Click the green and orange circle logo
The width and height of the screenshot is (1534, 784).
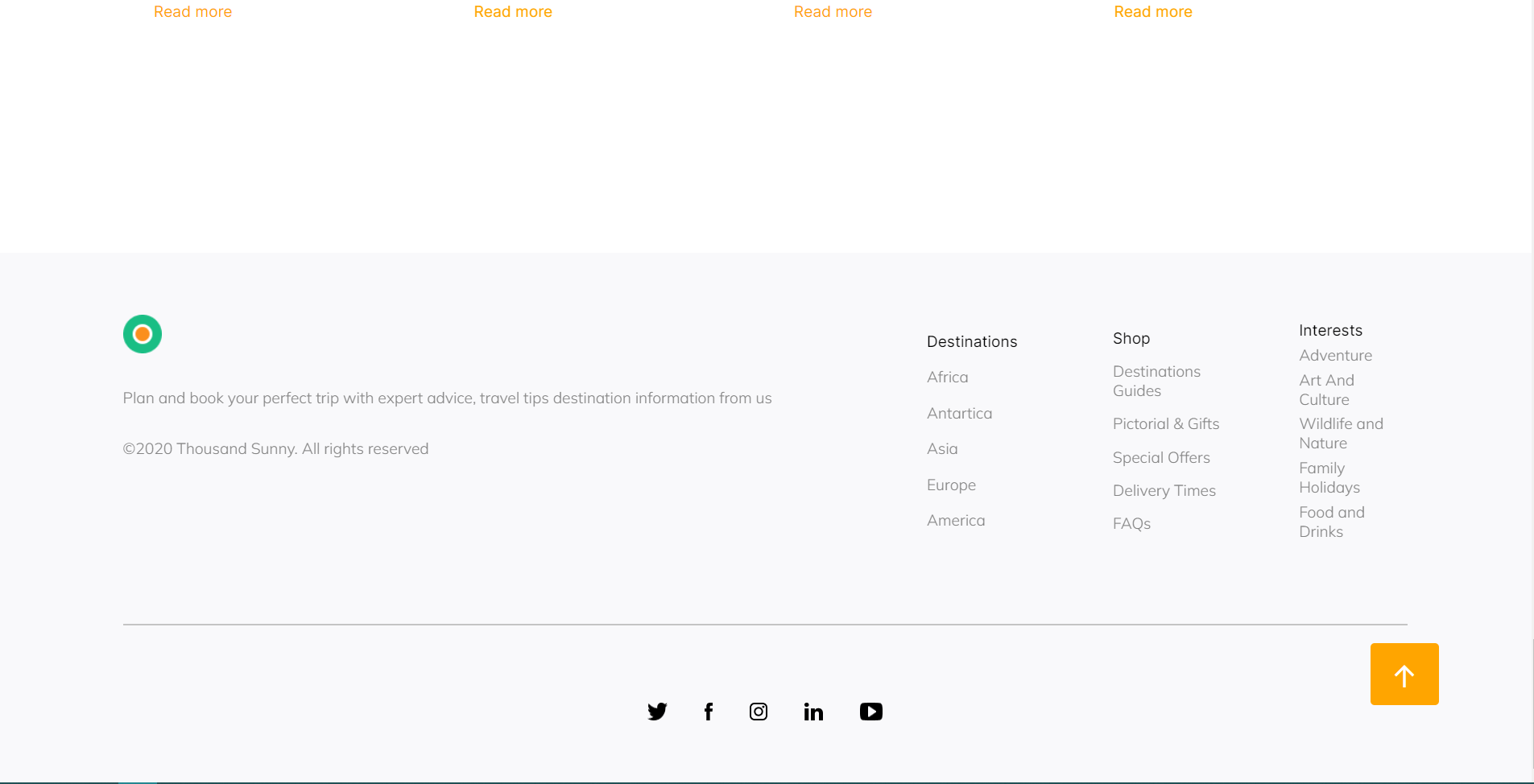(143, 334)
